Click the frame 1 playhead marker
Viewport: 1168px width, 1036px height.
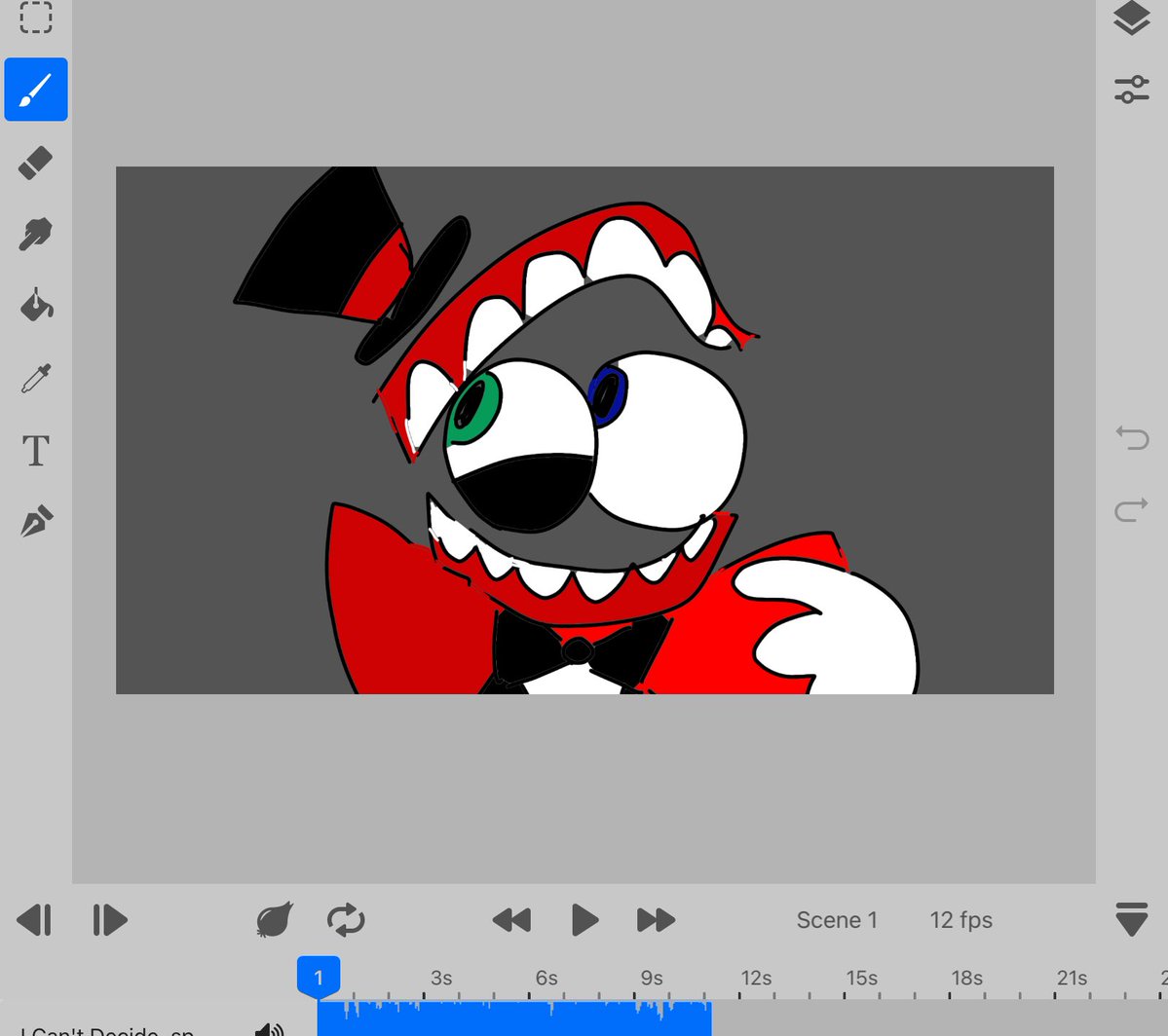click(319, 978)
